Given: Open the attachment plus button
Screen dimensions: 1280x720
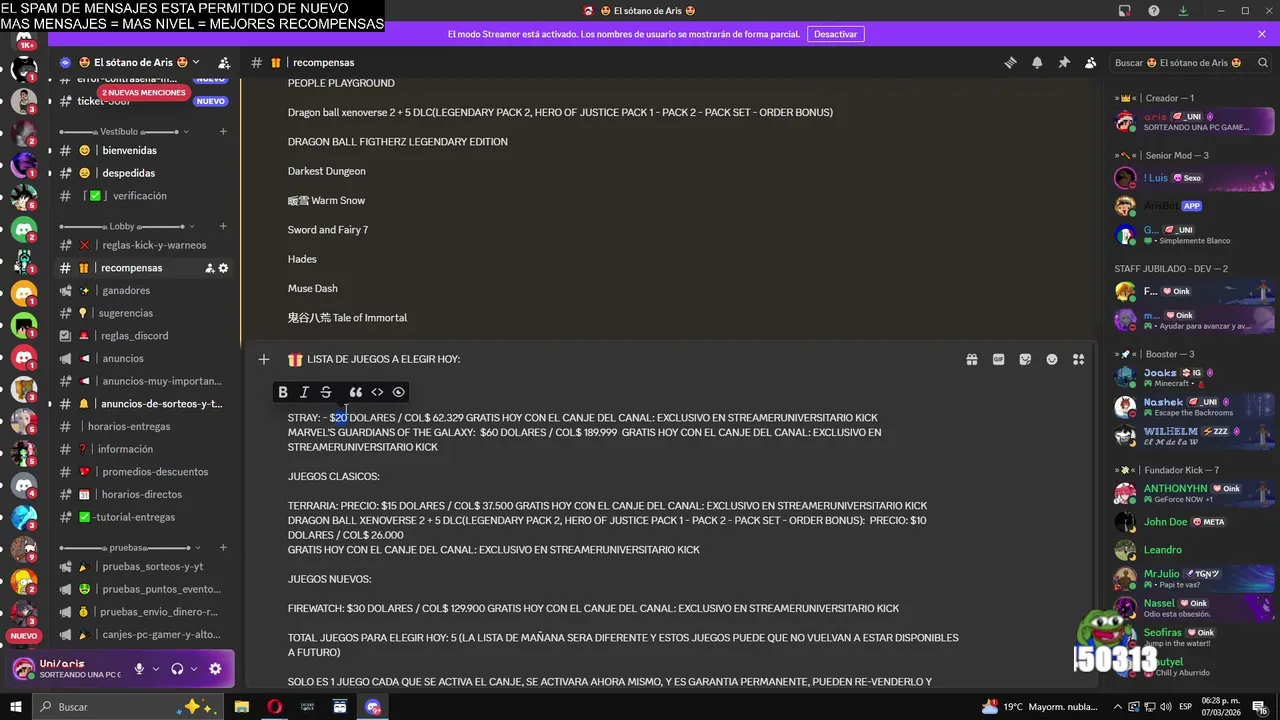Looking at the screenshot, I should pos(263,359).
